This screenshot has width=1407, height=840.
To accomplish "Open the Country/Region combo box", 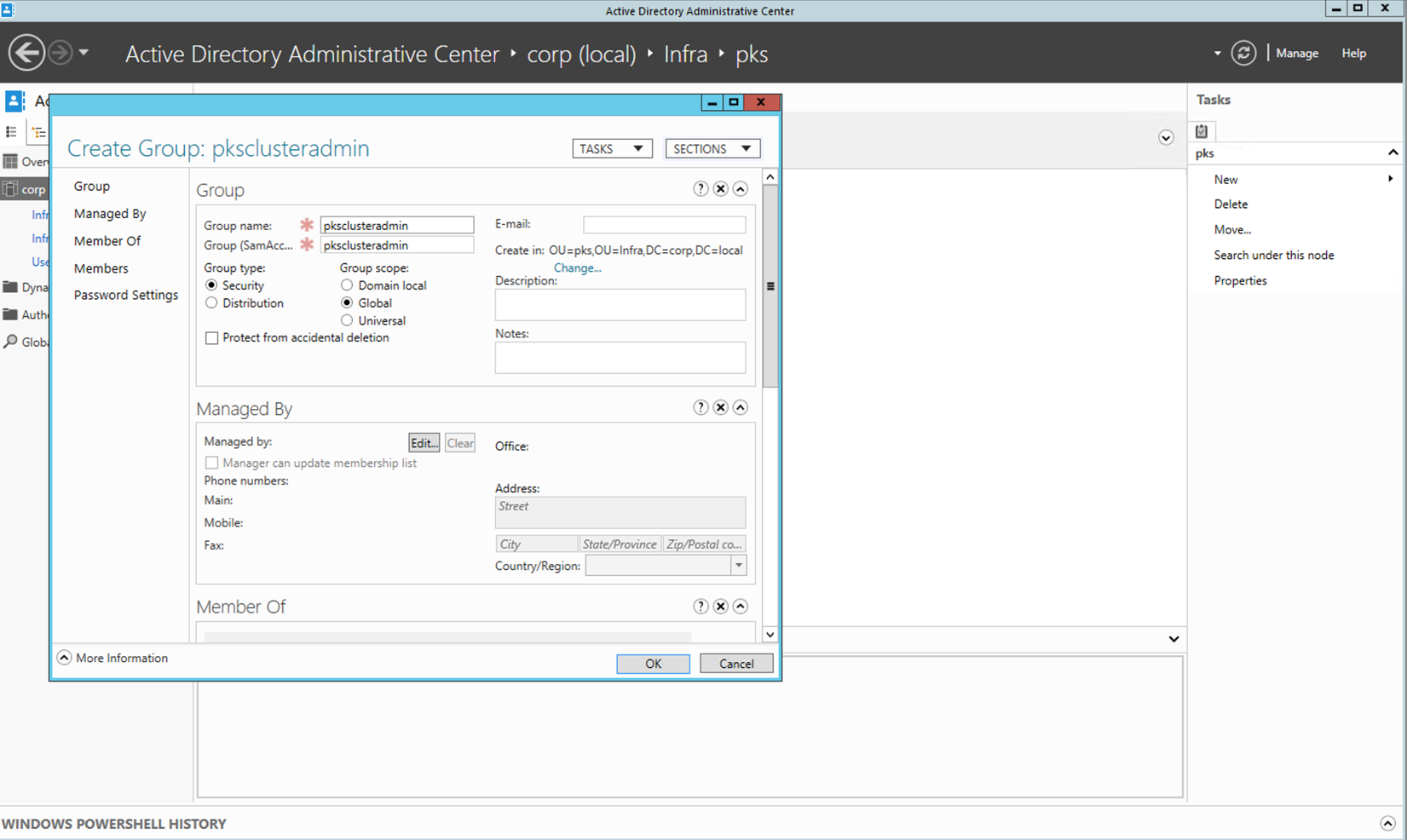I will click(x=666, y=566).
